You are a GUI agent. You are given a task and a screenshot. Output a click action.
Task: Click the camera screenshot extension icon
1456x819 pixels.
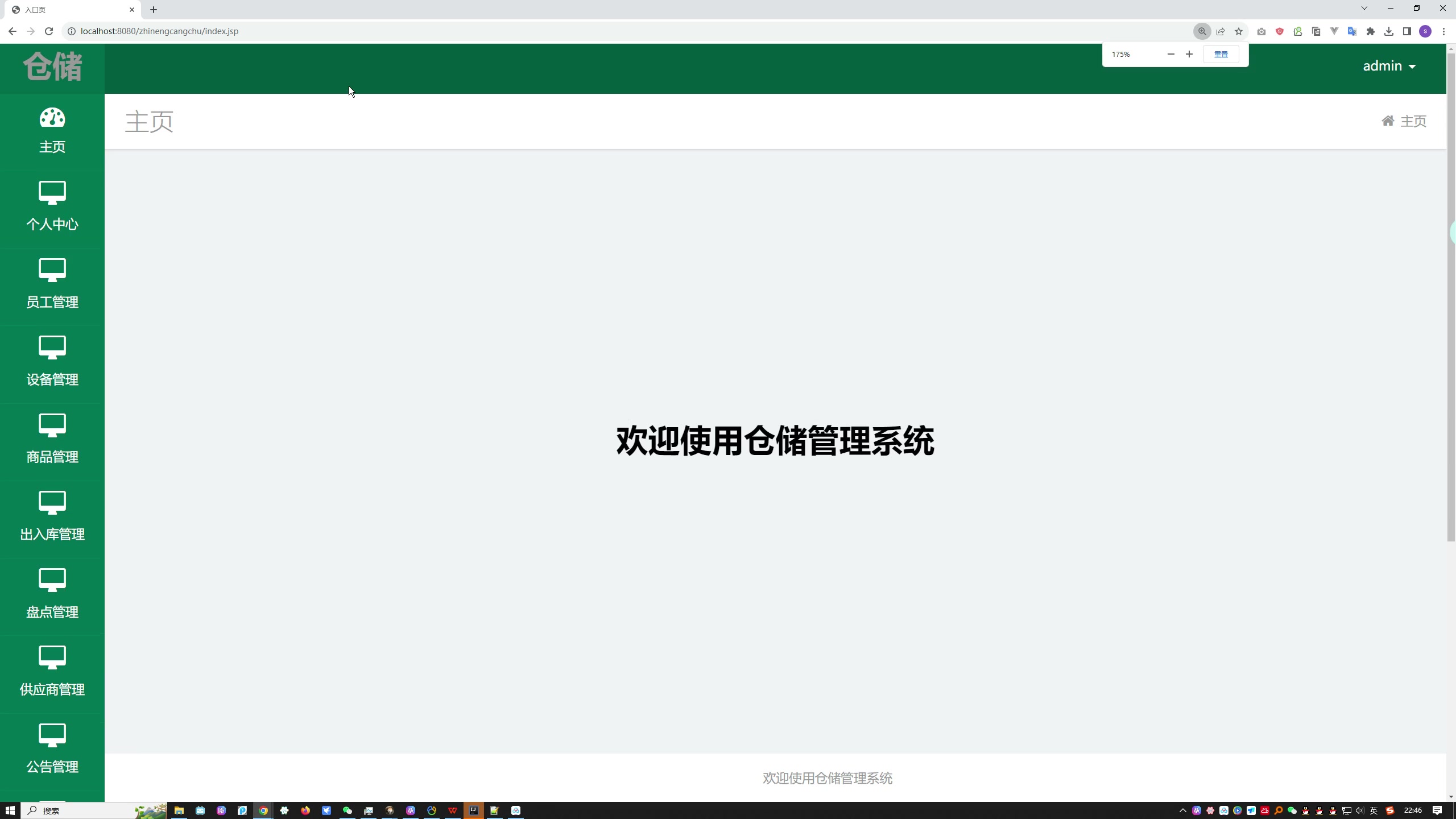[1261, 31]
